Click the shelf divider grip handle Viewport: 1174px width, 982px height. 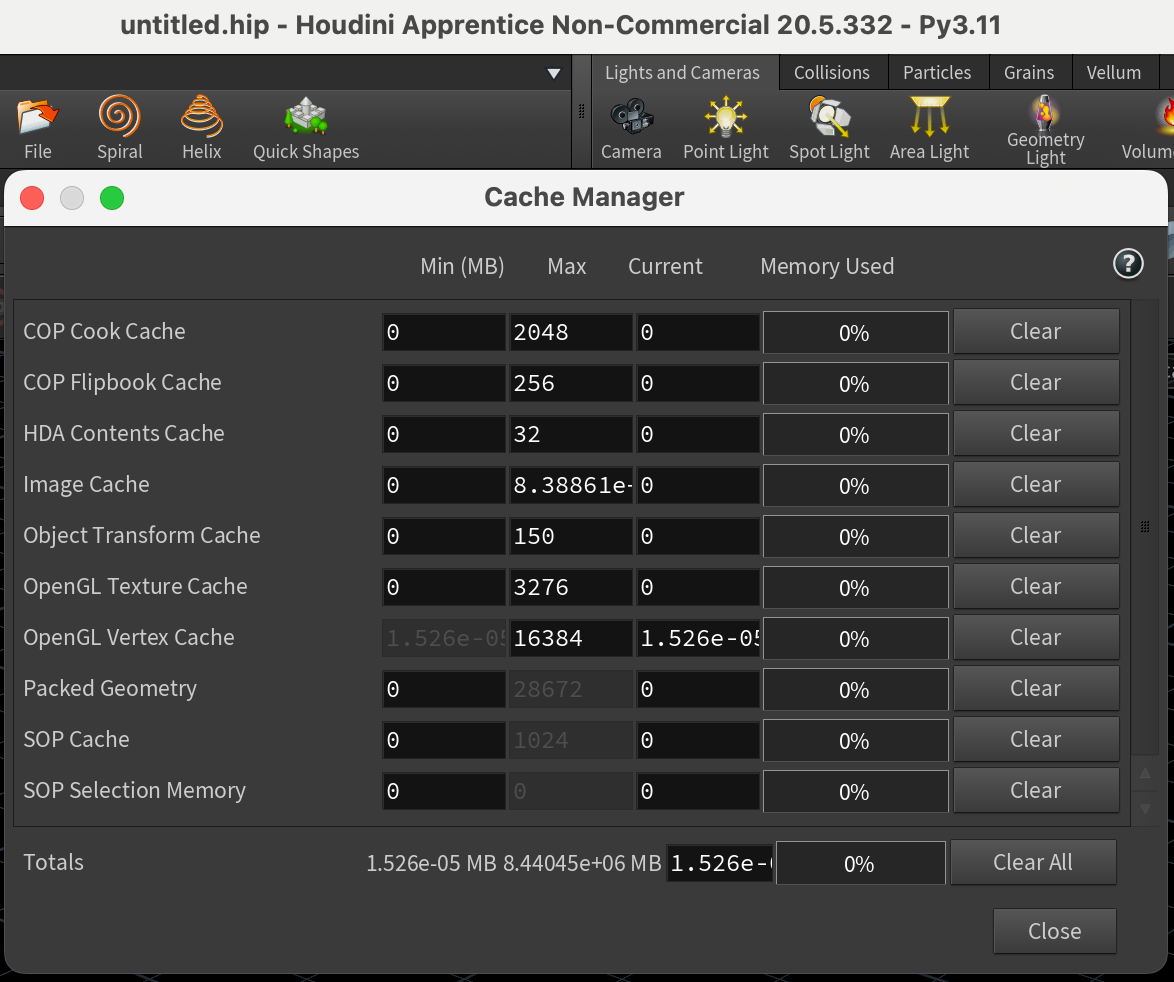coord(581,112)
